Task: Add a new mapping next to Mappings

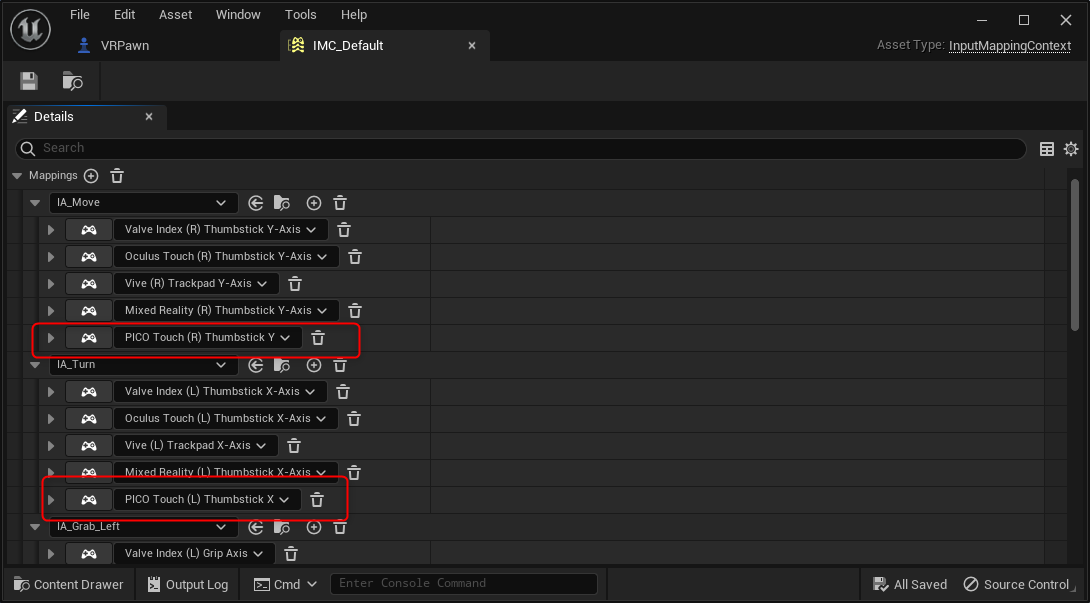Action: [91, 176]
